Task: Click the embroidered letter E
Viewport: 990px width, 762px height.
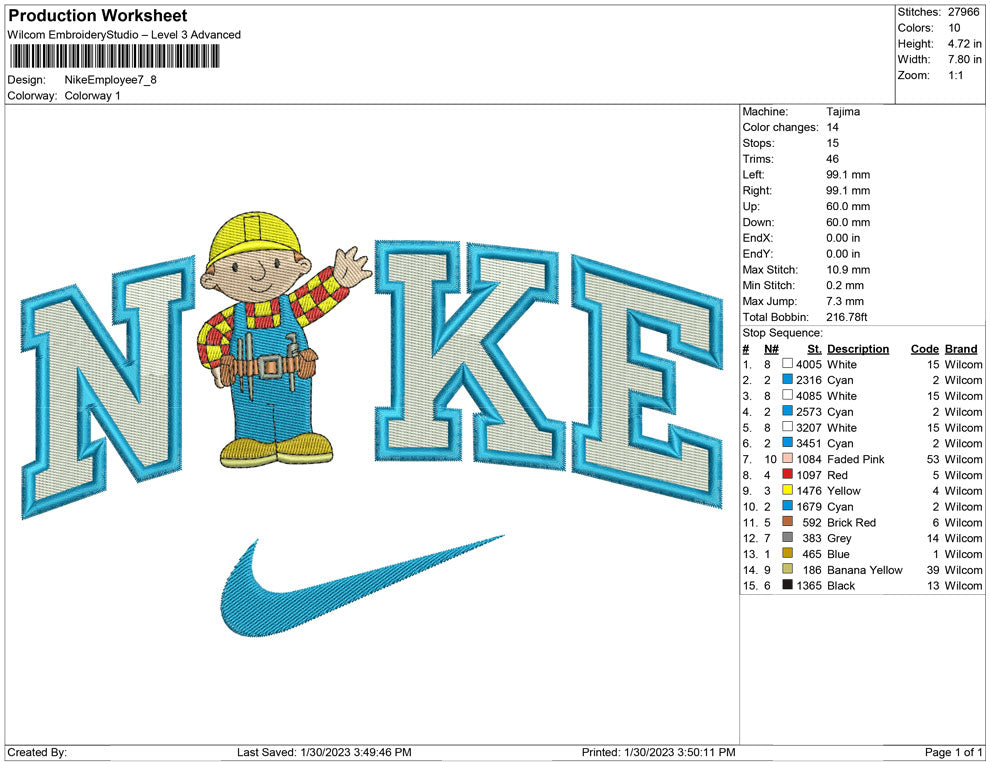Action: coord(647,381)
